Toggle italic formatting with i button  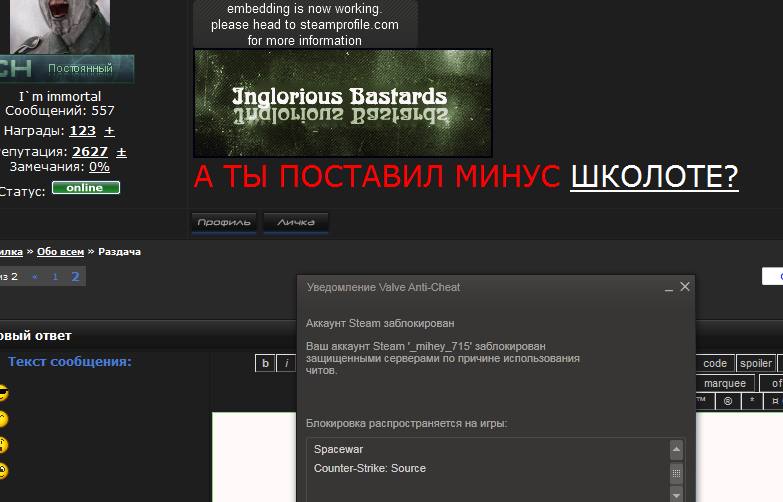286,363
